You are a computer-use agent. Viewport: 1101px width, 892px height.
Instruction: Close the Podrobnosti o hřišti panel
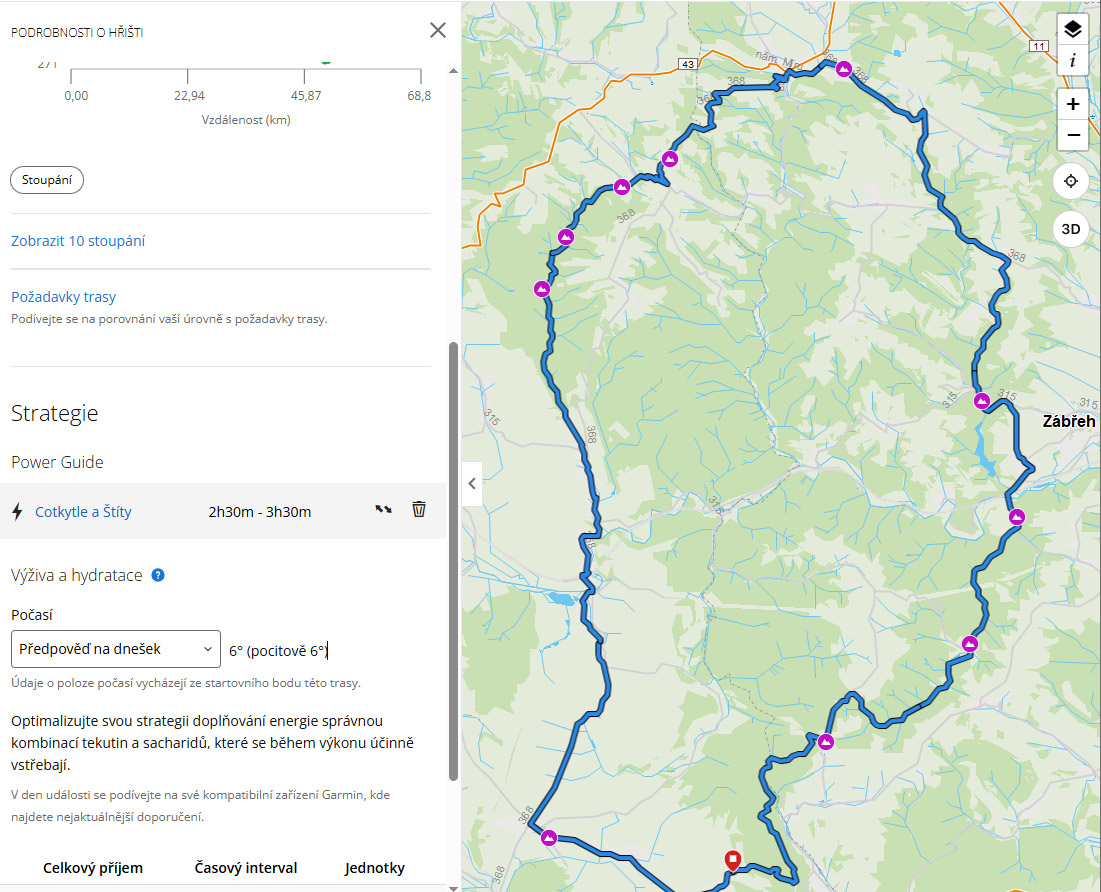click(x=437, y=30)
